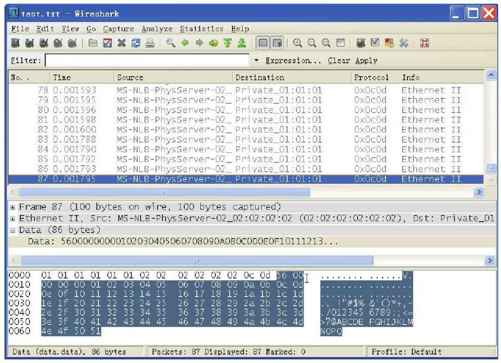
Task: Click the Zoom In toolbar icon
Action: (297, 43)
